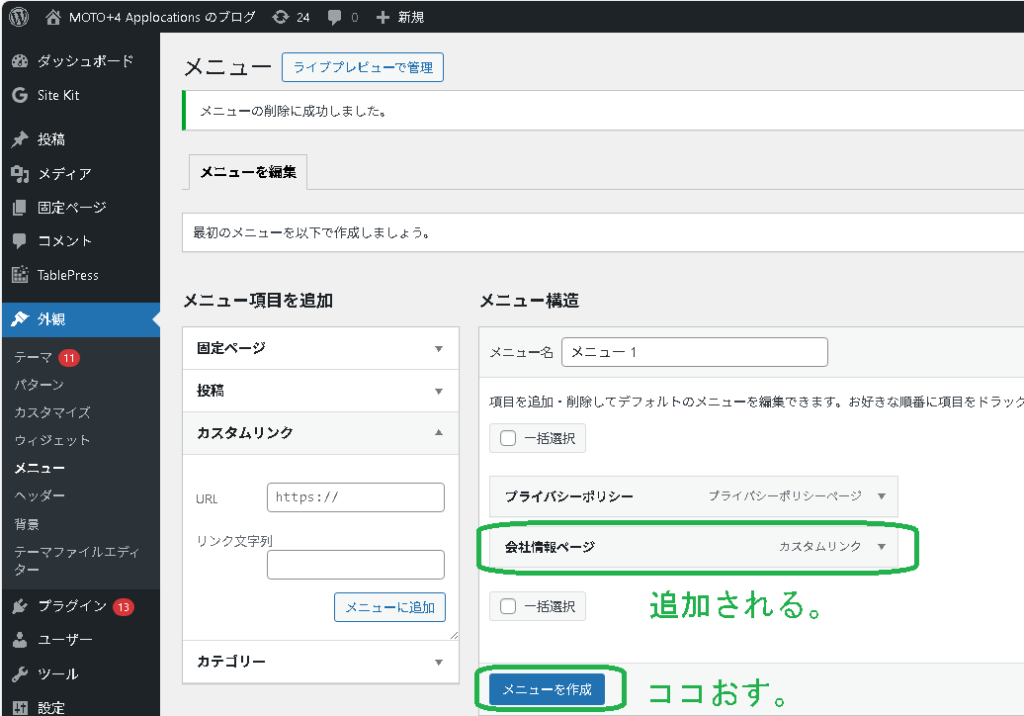Click the TablePress sidebar icon

pos(19,275)
